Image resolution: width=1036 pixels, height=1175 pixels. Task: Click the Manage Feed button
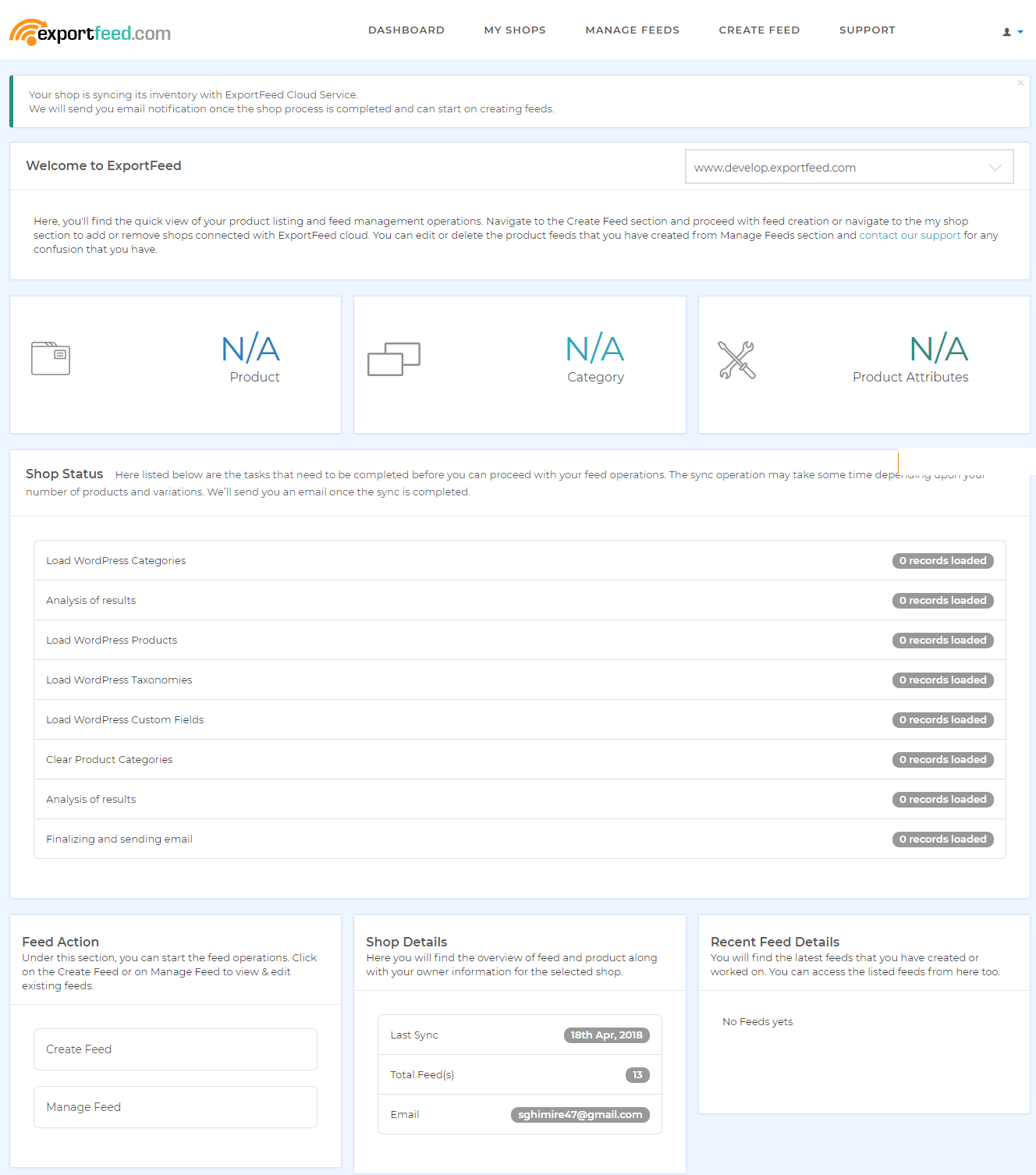coord(176,1107)
